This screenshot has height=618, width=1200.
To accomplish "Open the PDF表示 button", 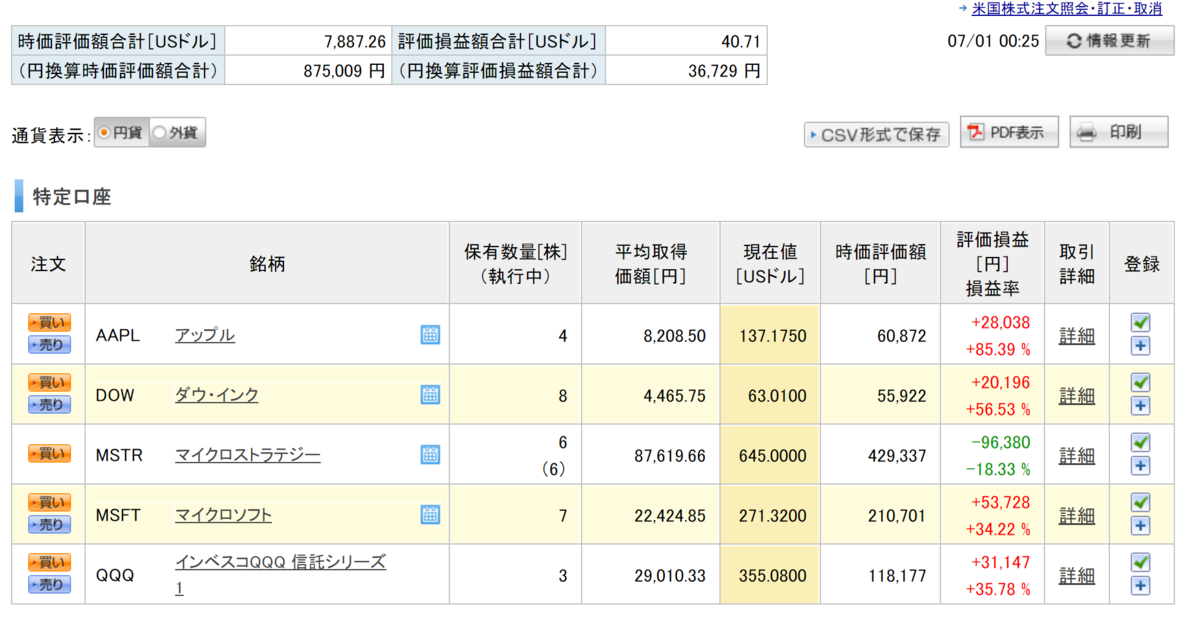I will point(1009,132).
